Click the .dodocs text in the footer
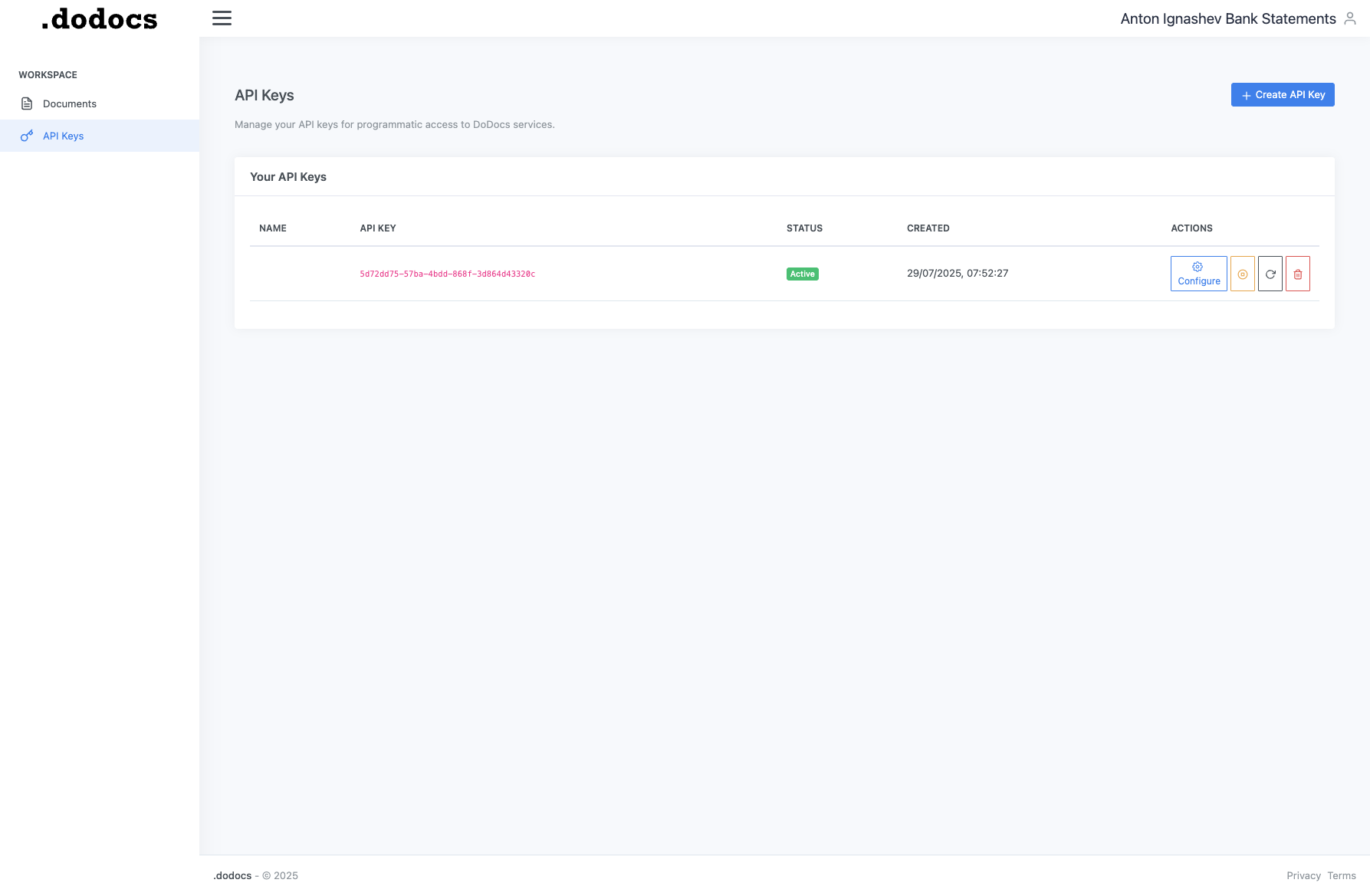The height and width of the screenshot is (896, 1370). [x=232, y=875]
